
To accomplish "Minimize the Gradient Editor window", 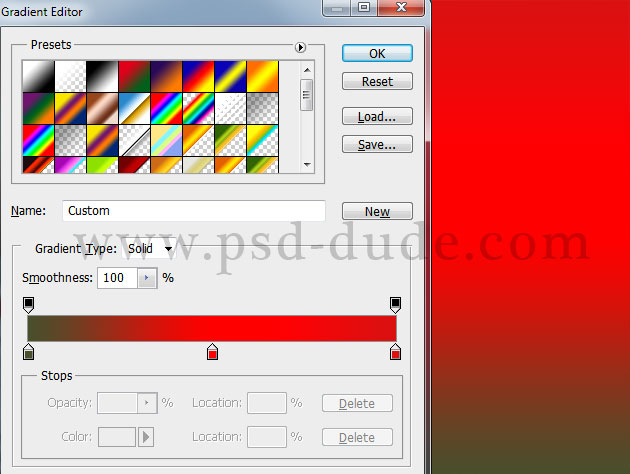I will [337, 8].
